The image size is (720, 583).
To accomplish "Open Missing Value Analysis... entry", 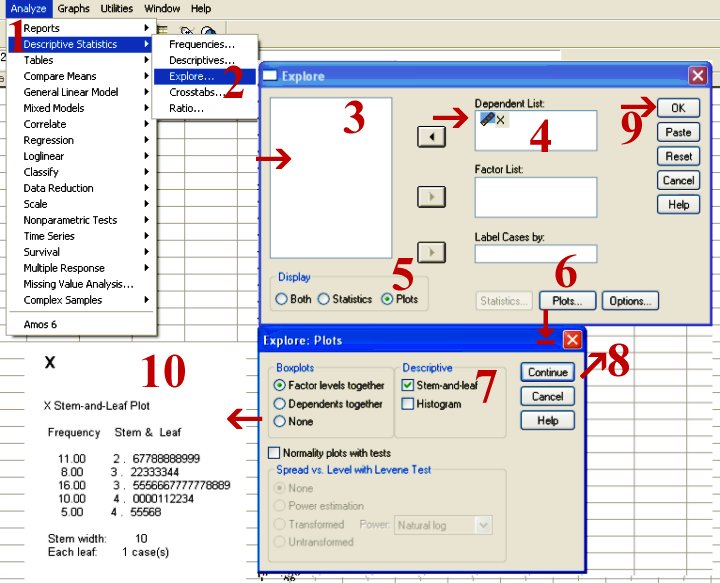I will click(81, 284).
